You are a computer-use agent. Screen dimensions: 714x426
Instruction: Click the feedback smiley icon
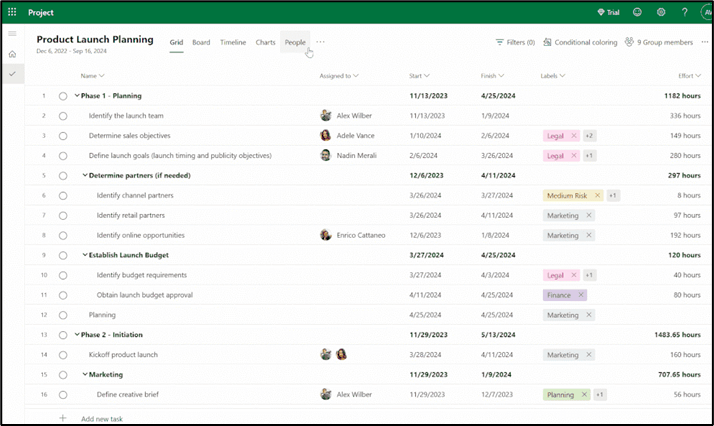637,12
